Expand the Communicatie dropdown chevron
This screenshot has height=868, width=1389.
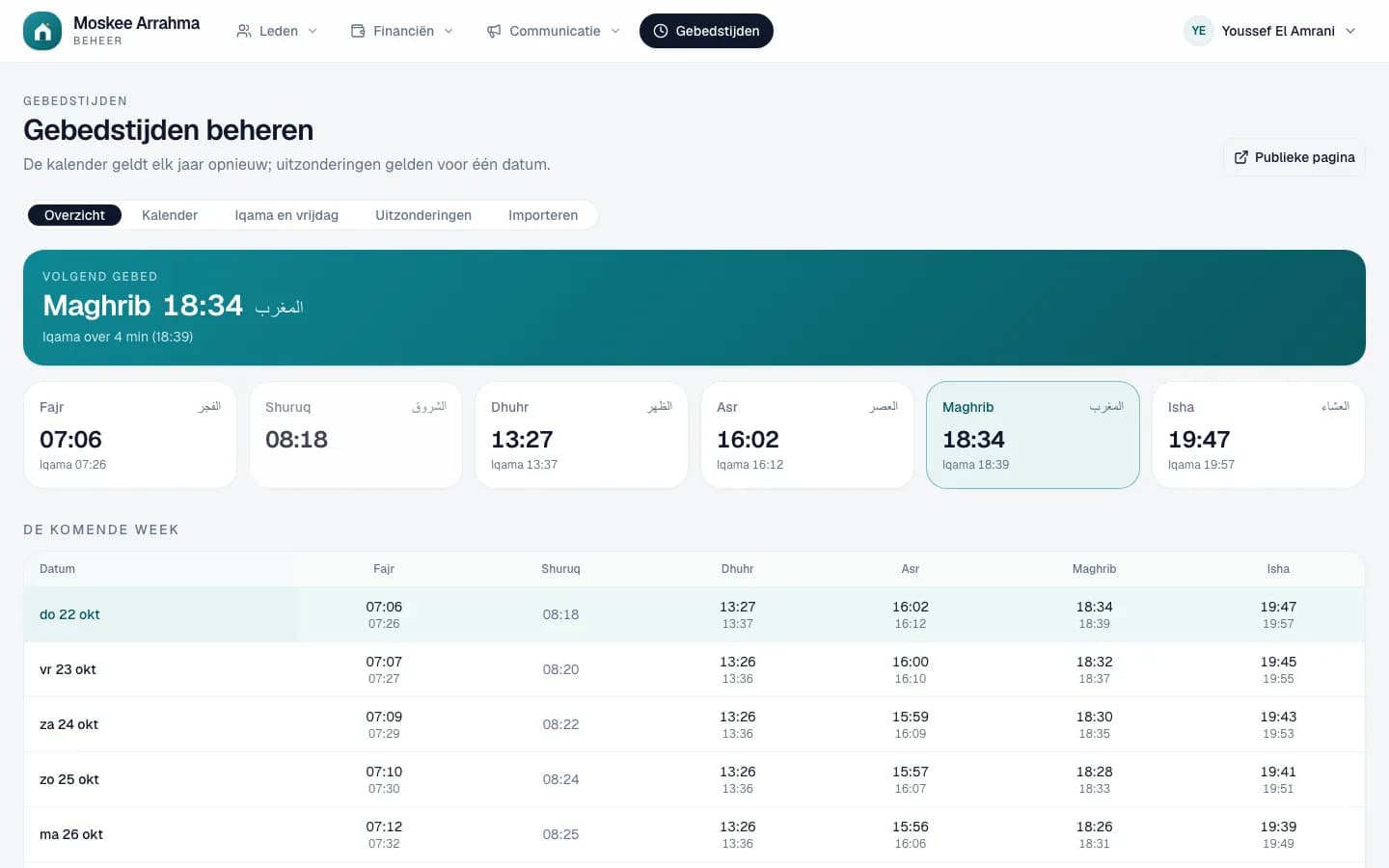[615, 31]
